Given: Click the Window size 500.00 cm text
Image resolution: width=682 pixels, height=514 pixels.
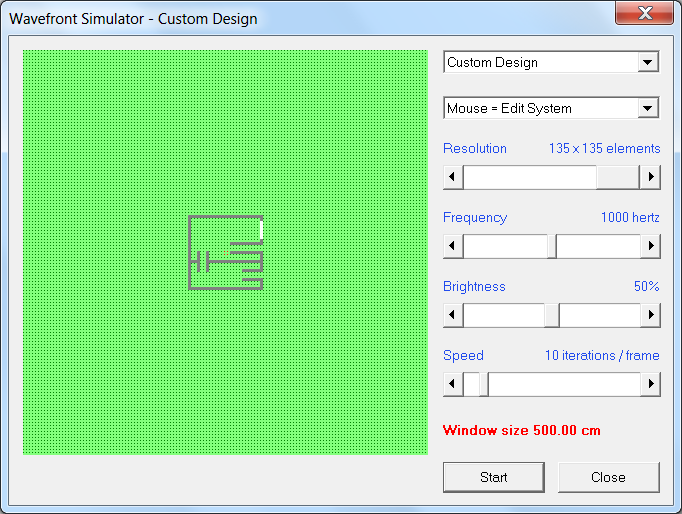Looking at the screenshot, I should point(522,430).
